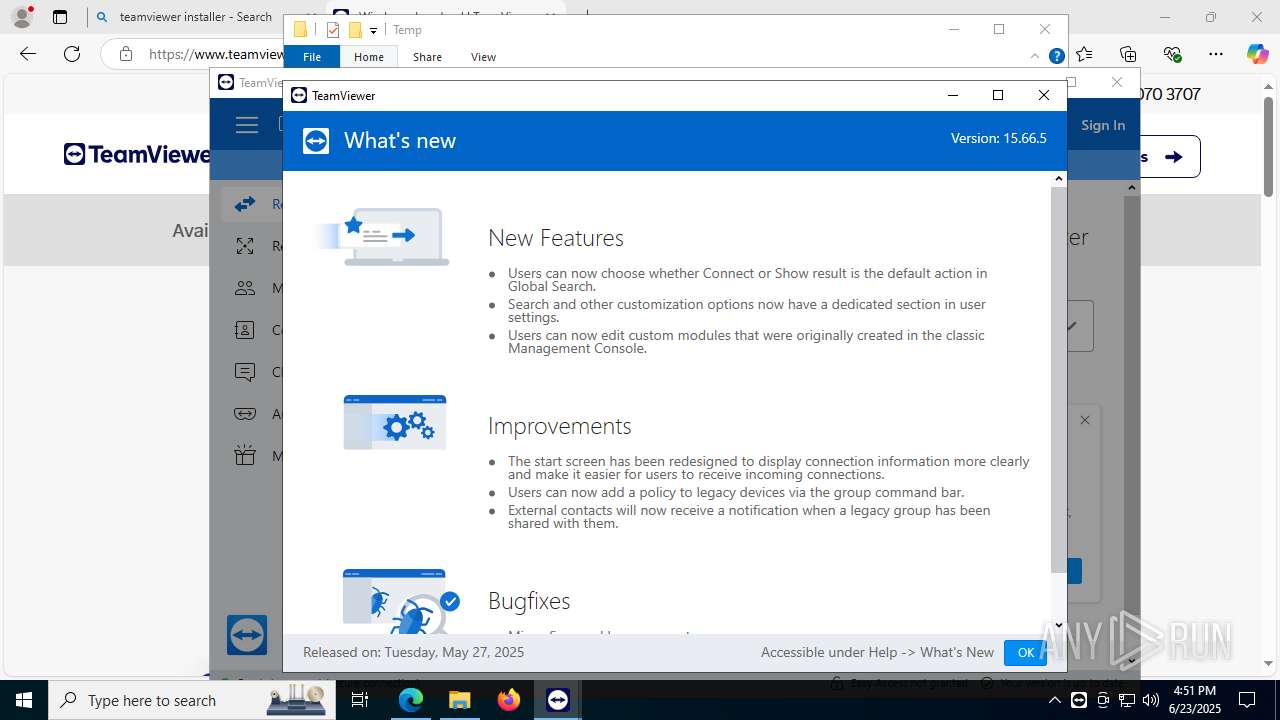Switch to Share tab in Temp Explorer window
Screen dimensions: 1280x720
click(x=427, y=57)
